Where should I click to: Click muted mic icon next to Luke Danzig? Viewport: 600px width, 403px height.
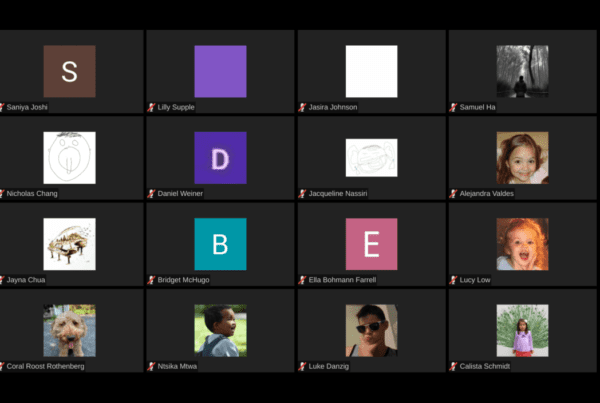click(302, 366)
